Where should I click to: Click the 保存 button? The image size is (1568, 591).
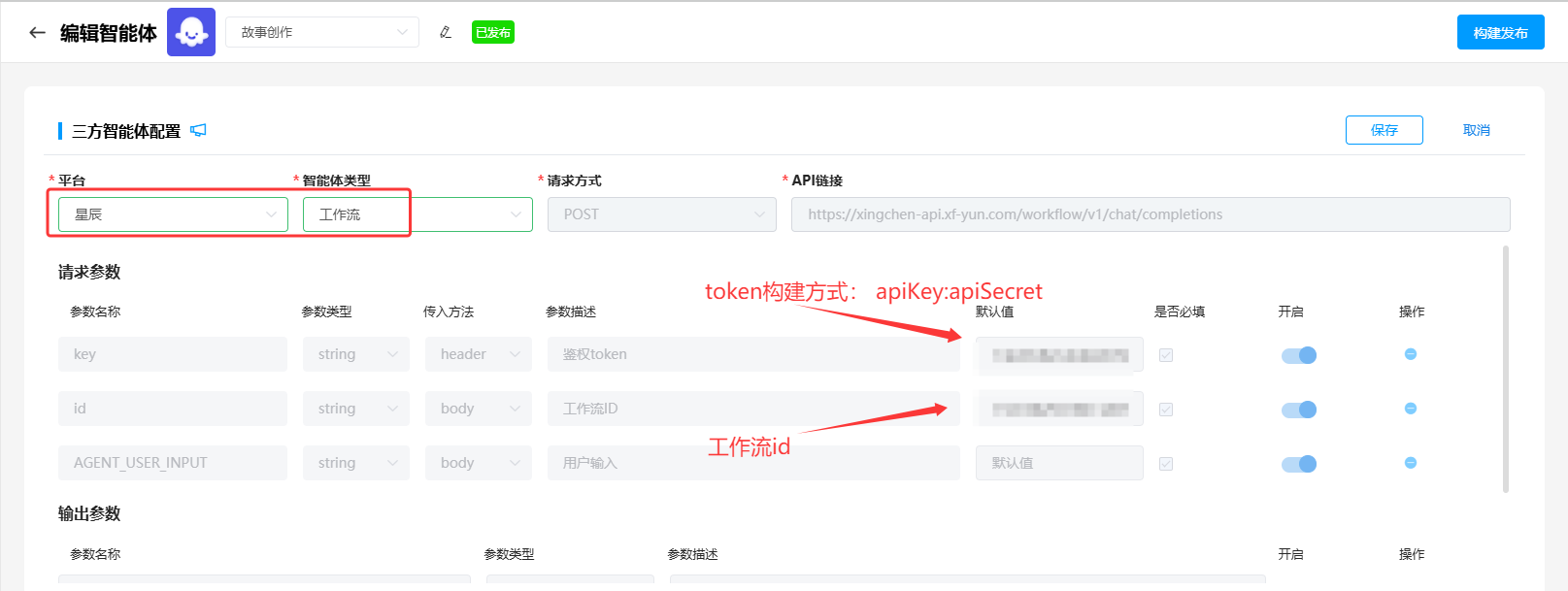1385,130
